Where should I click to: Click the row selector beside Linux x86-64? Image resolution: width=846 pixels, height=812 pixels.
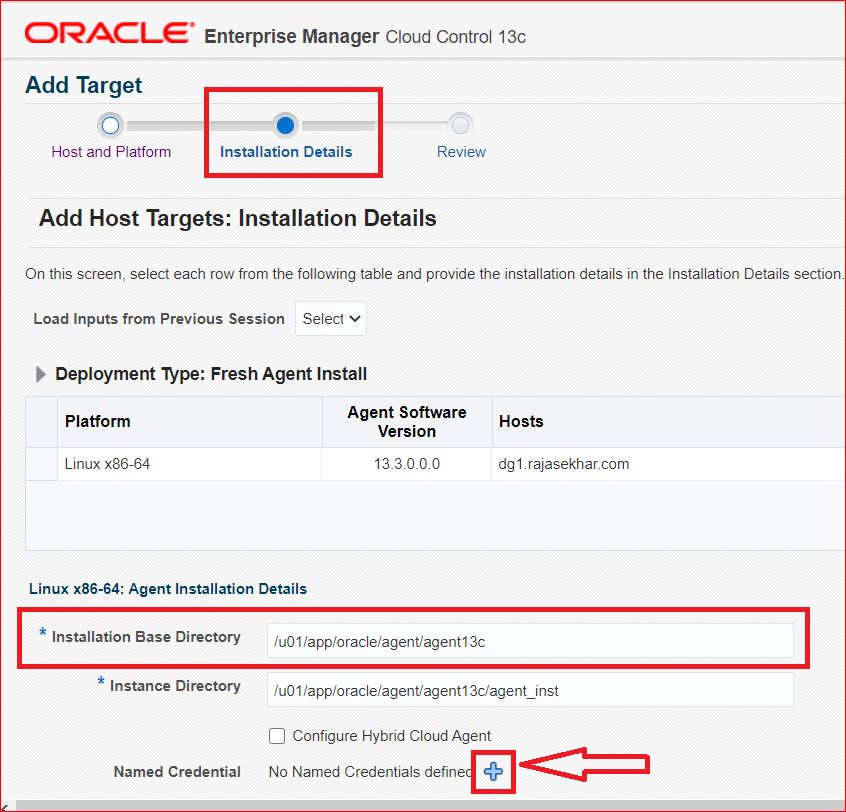point(41,464)
